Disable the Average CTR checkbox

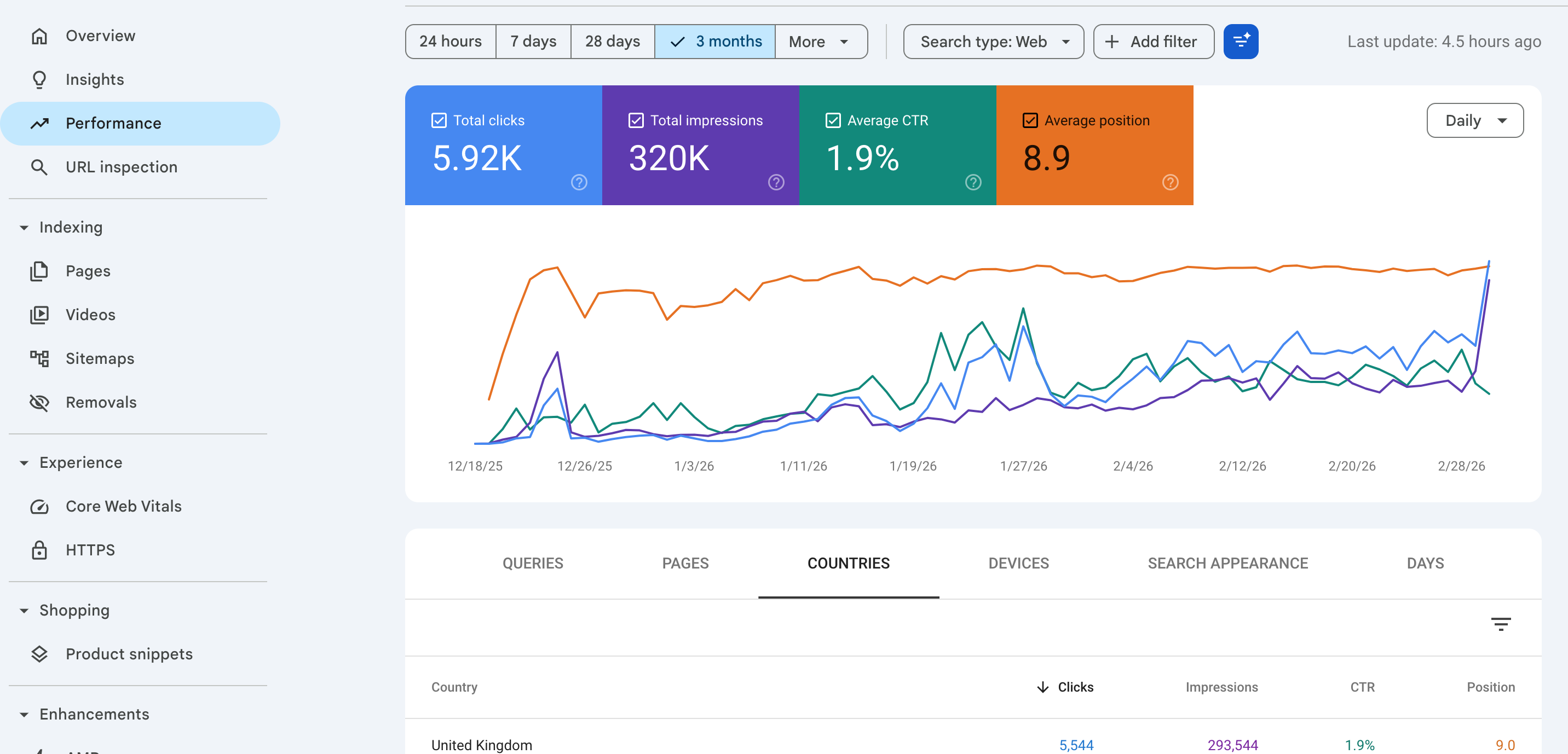coord(833,120)
